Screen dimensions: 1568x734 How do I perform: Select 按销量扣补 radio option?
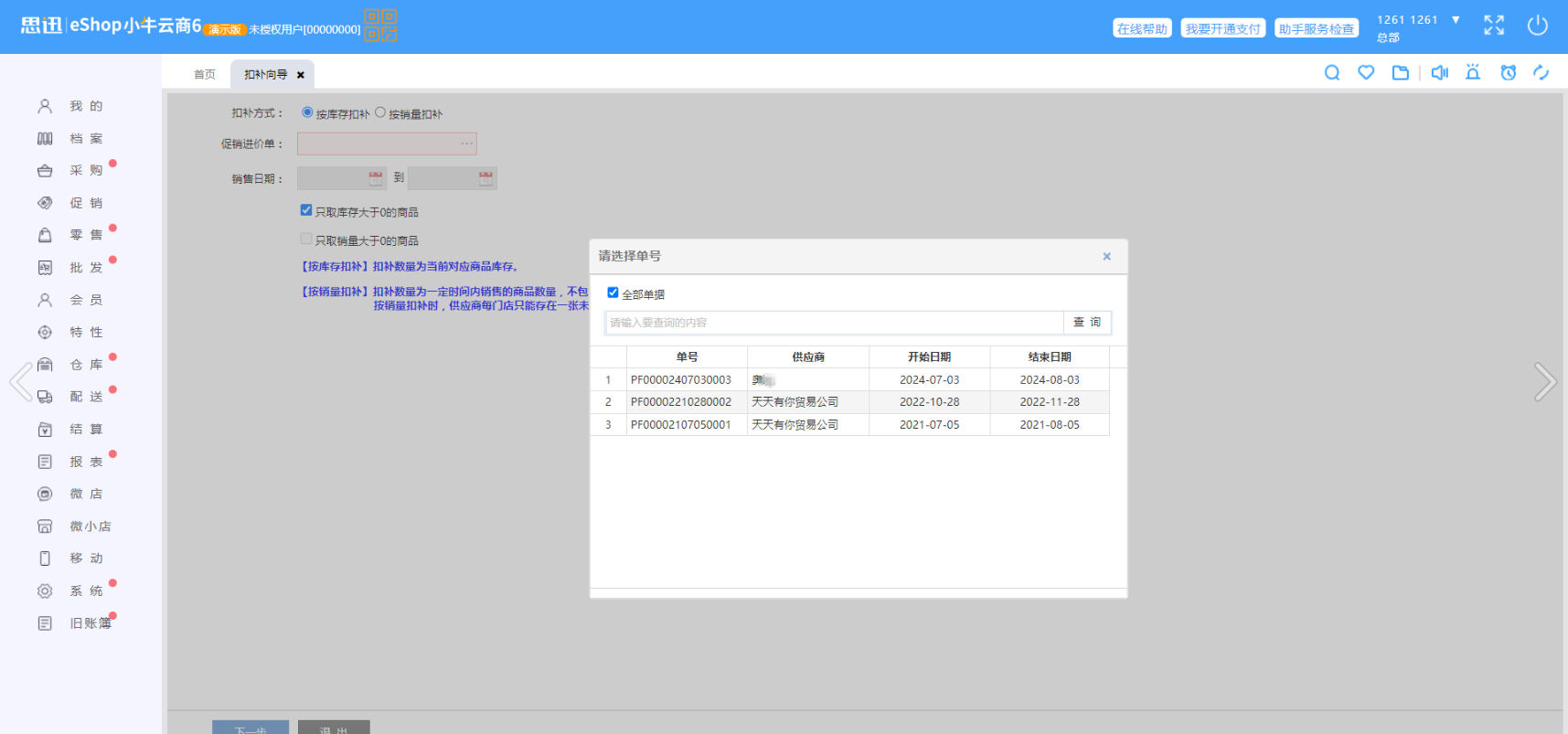point(380,112)
